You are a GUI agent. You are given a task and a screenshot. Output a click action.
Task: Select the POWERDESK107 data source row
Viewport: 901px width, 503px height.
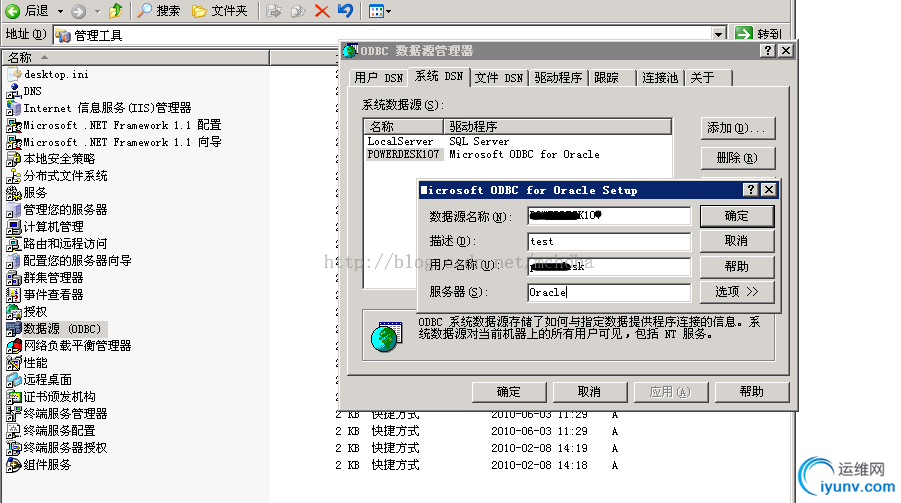click(x=517, y=155)
